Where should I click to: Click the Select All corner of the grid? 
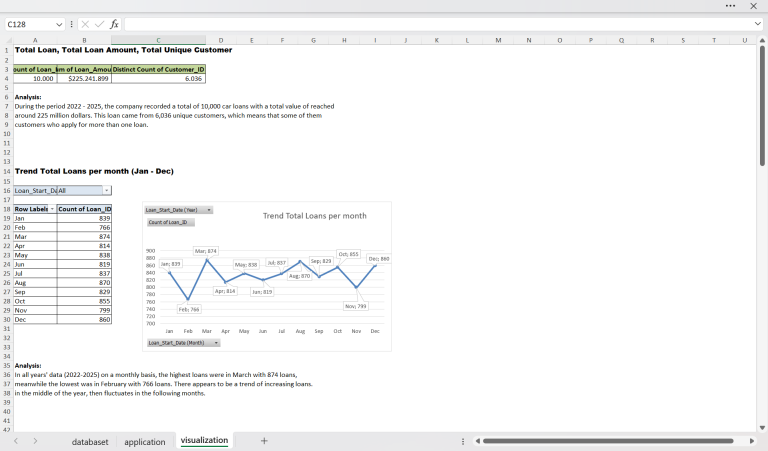(6, 41)
